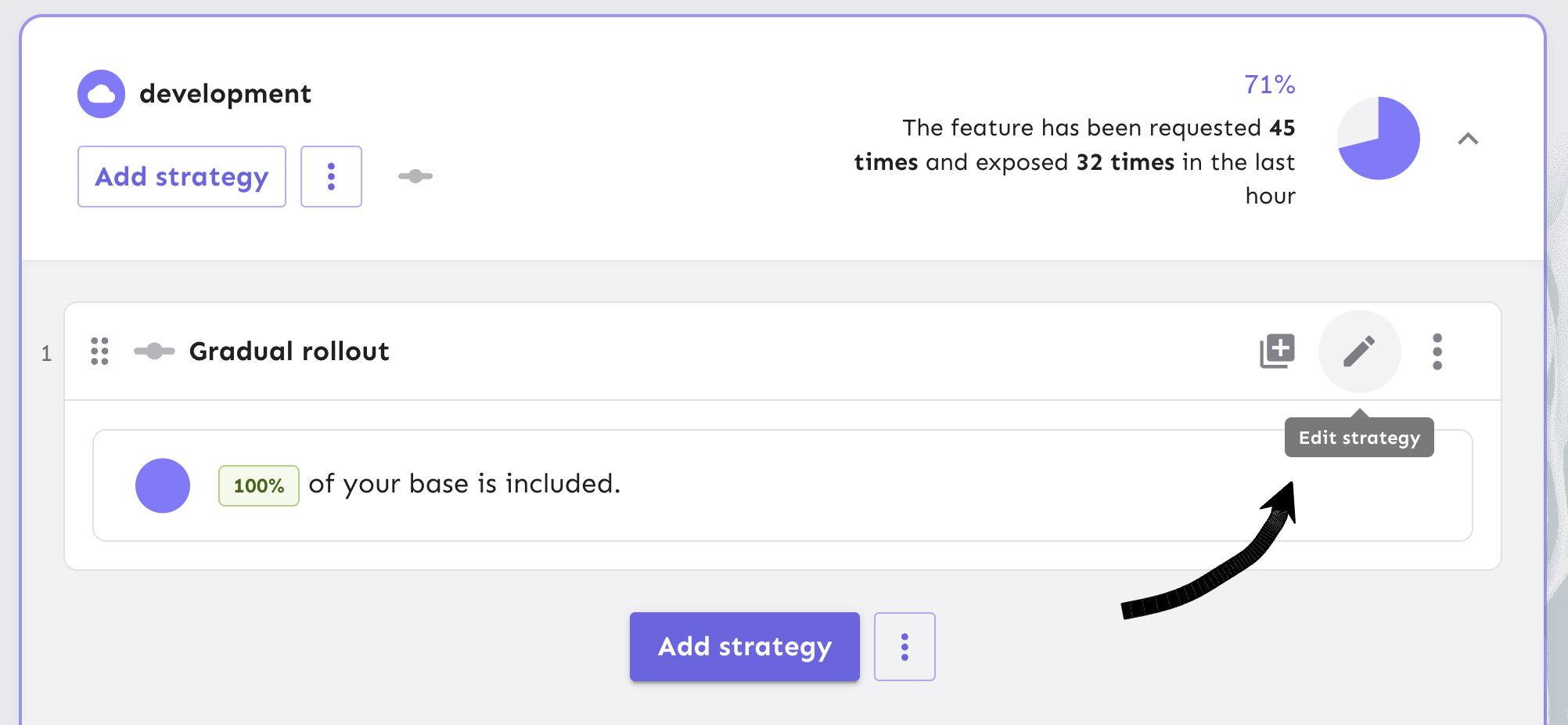The height and width of the screenshot is (725, 1568).
Task: Click the outlined Add strategy button
Action: (182, 177)
